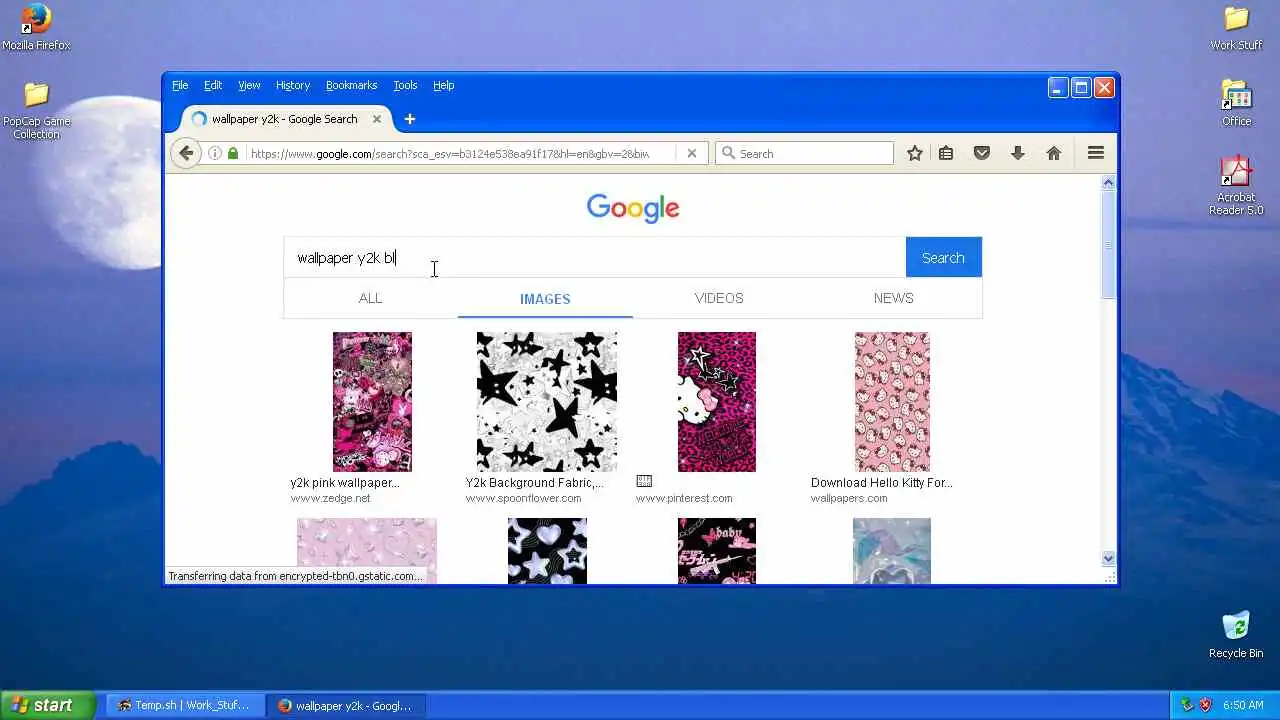The image size is (1280, 720).
Task: Click the Google search query input field
Action: pos(595,257)
